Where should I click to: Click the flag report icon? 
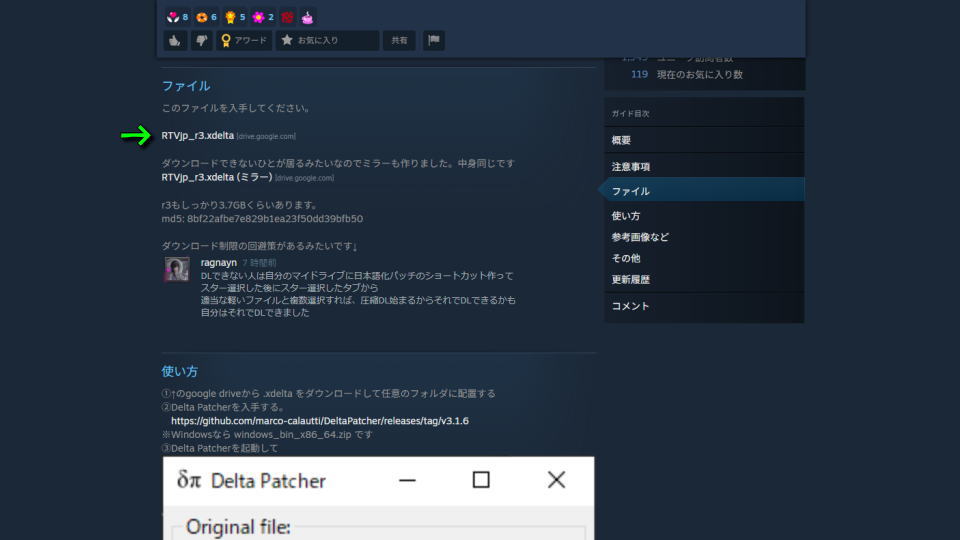(433, 40)
